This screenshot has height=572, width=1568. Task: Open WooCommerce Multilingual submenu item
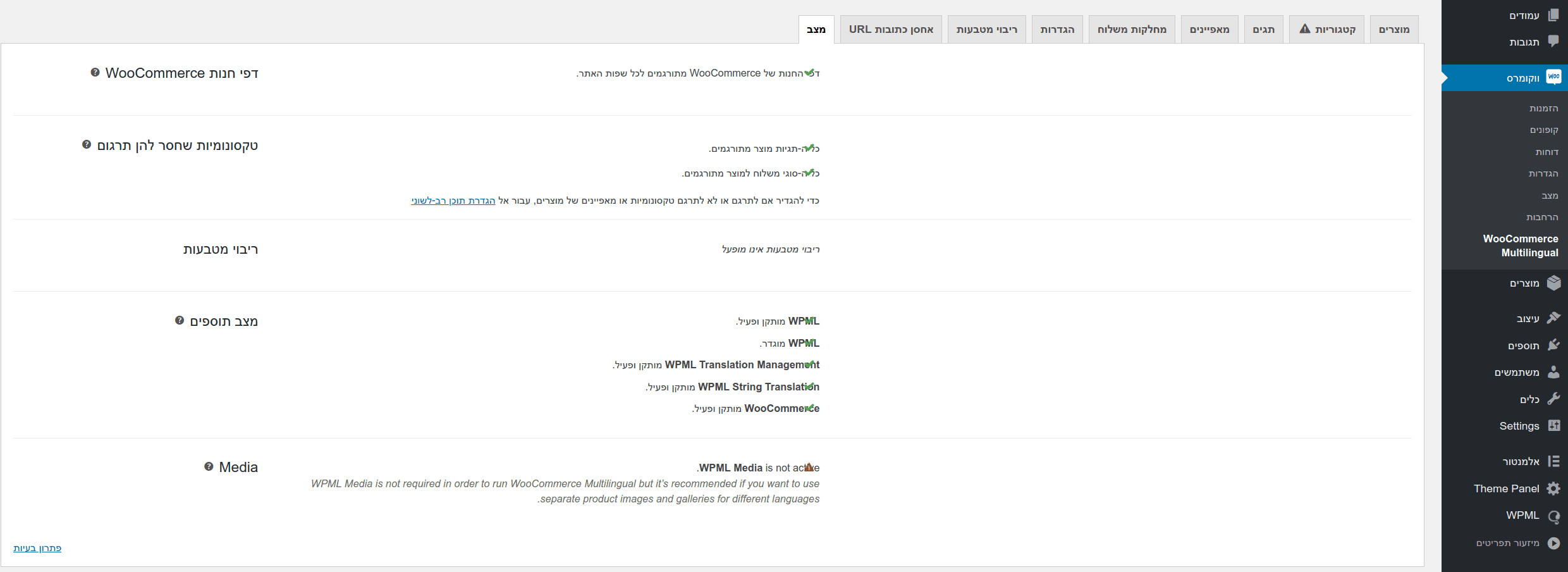click(1520, 246)
